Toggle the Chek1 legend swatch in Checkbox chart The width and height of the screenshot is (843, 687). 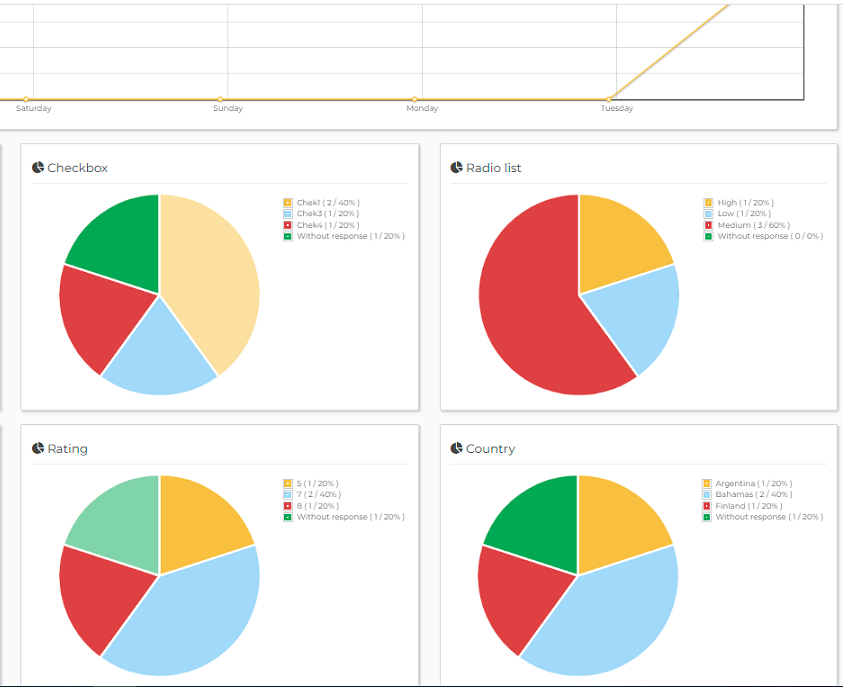pos(288,203)
